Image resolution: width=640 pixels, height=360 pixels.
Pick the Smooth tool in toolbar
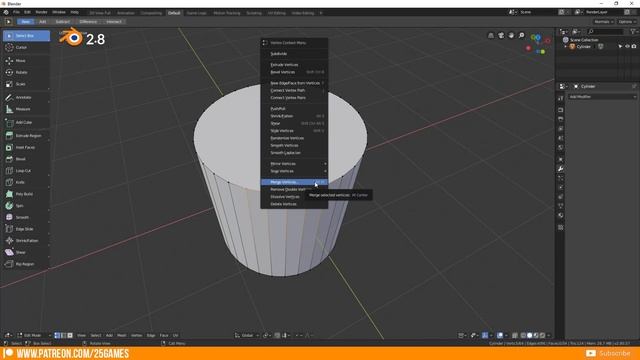pyautogui.click(x=27, y=218)
